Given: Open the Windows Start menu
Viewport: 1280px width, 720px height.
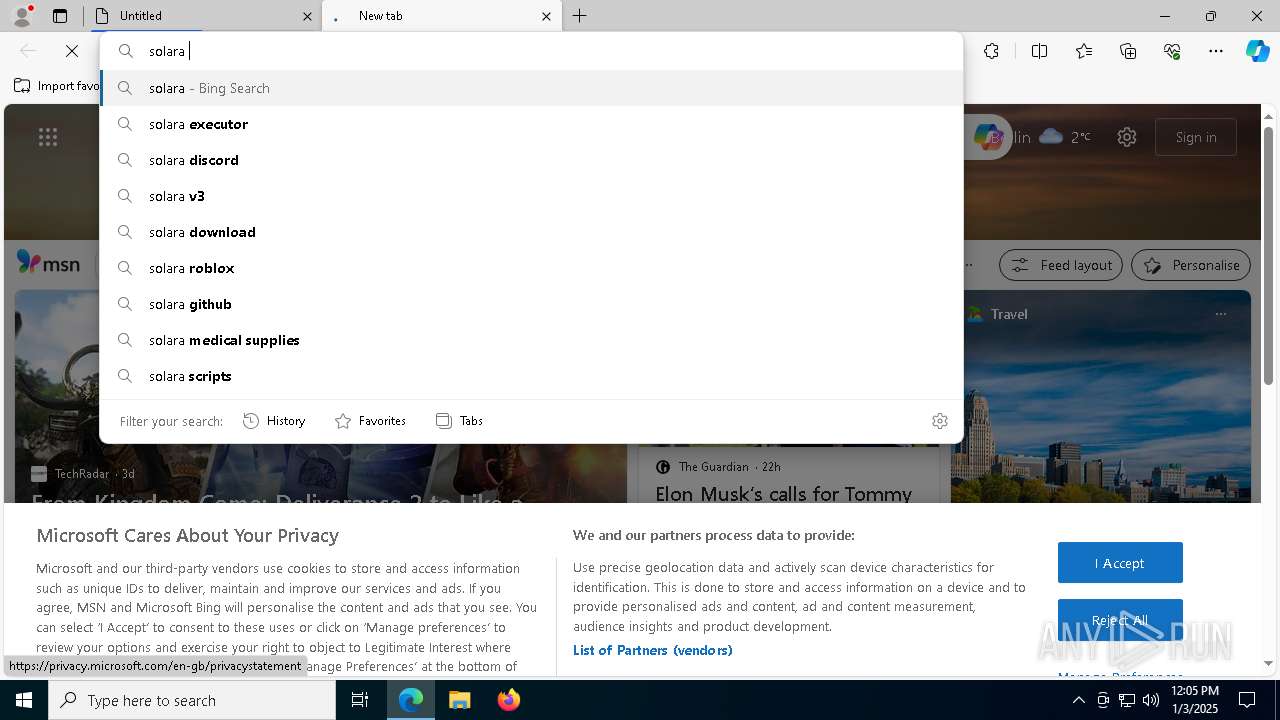Looking at the screenshot, I should click(24, 700).
